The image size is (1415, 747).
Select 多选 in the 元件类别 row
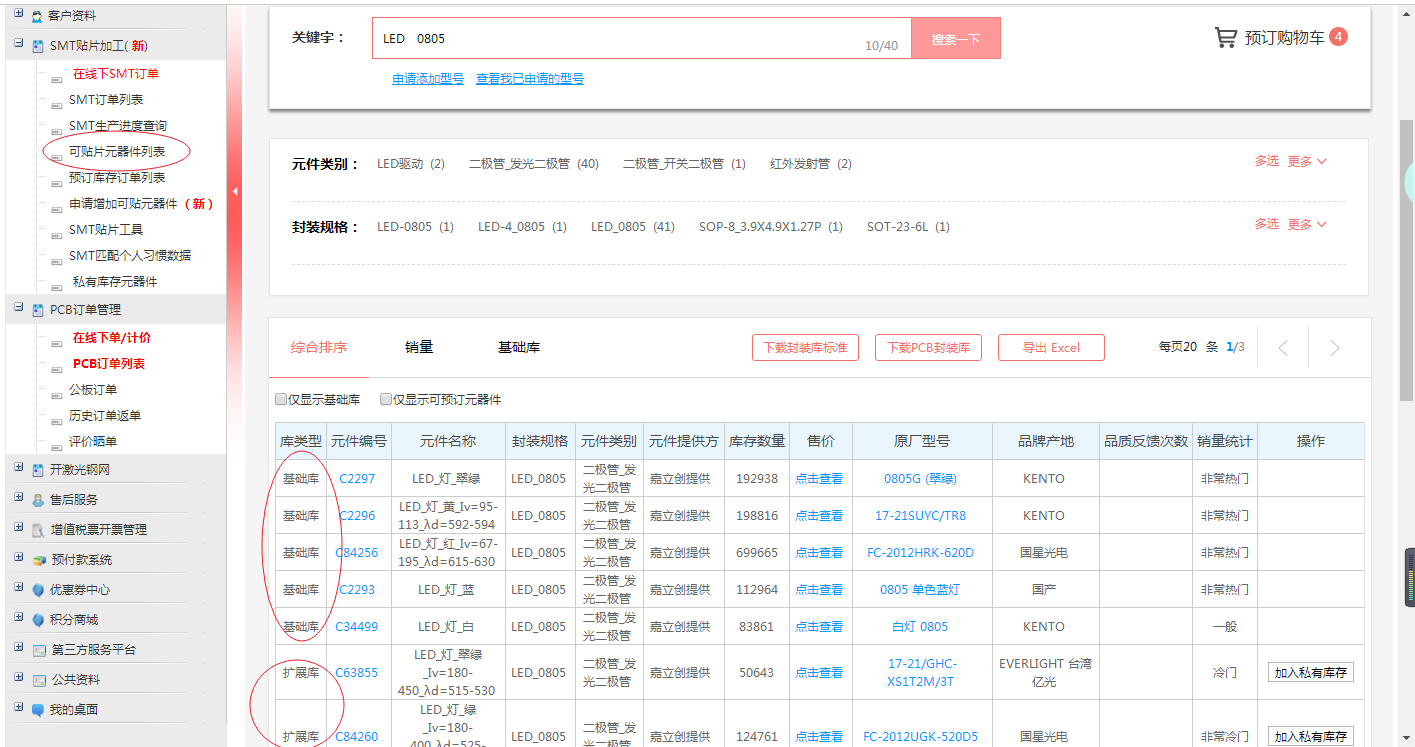point(1266,162)
